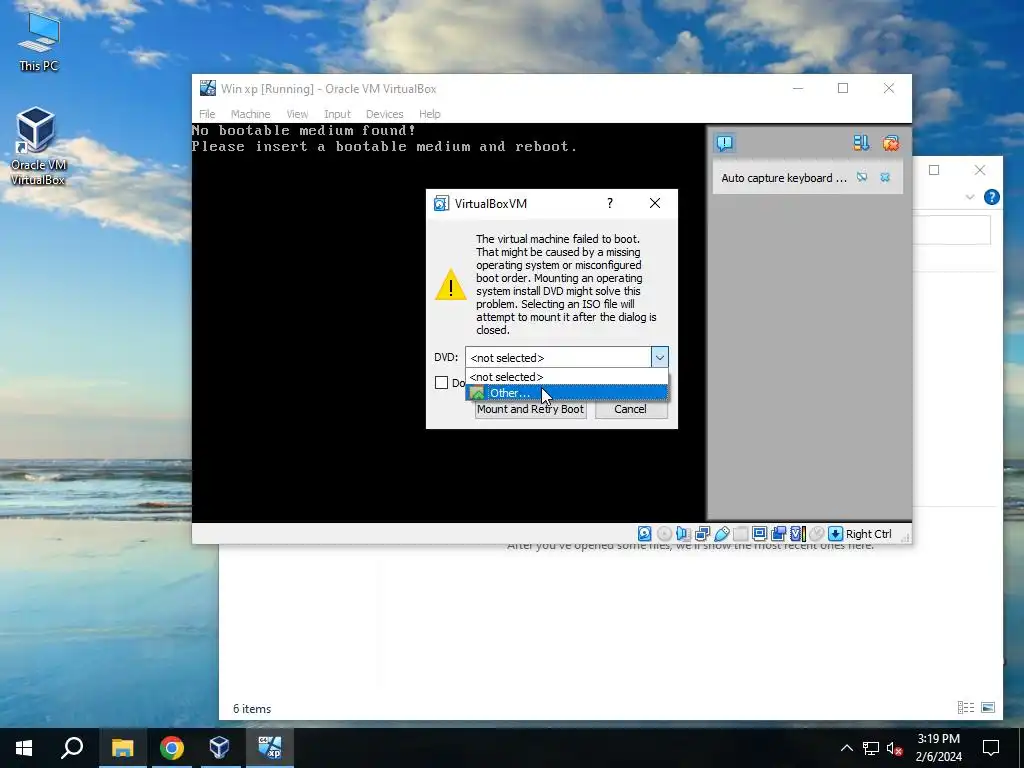This screenshot has width=1024, height=768.
Task: Click the yellow warning triangle icon
Action: [x=451, y=285]
